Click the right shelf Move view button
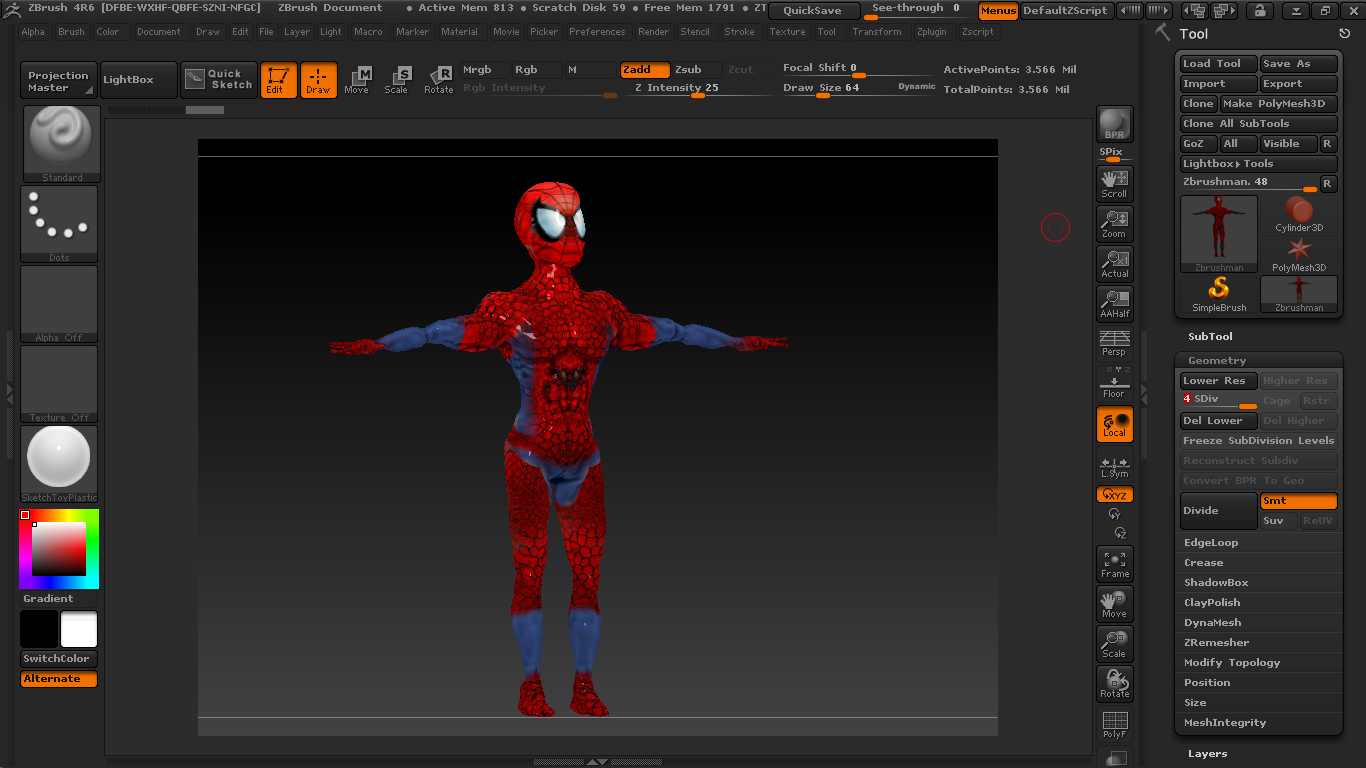The image size is (1366, 768). [x=1114, y=604]
